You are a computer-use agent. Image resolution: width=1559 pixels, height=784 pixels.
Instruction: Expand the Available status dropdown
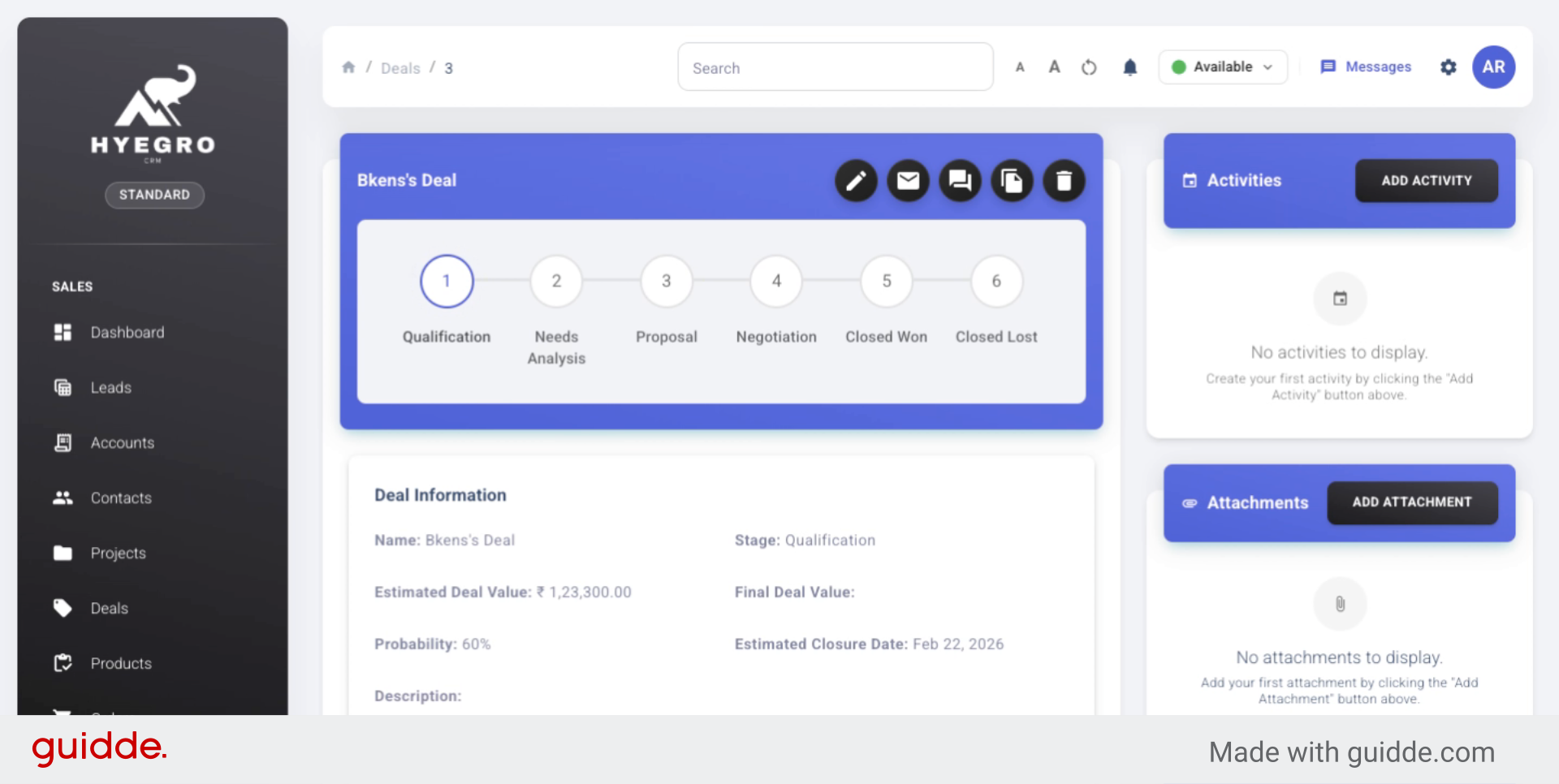tap(1222, 67)
